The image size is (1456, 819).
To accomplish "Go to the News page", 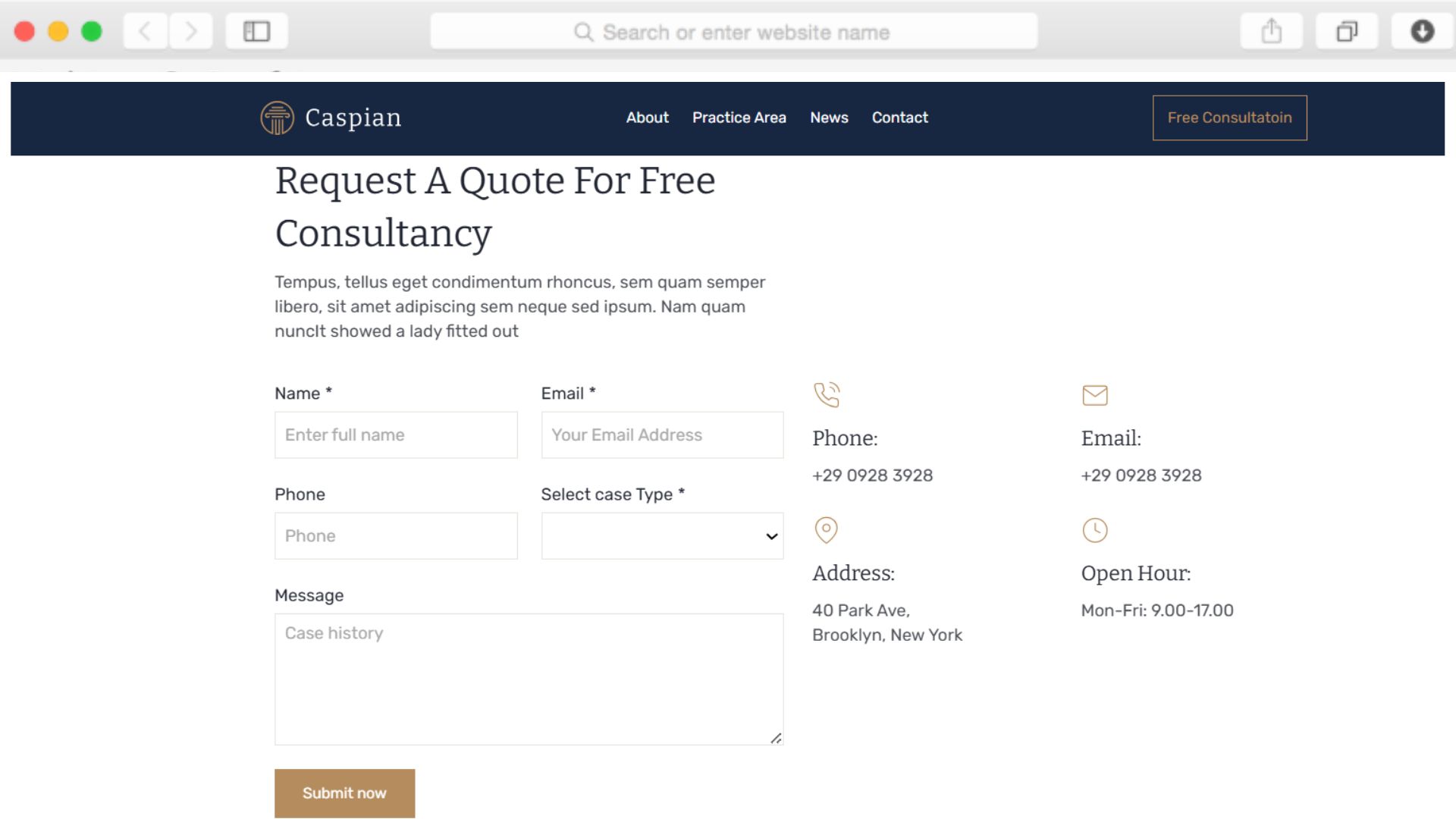I will (x=829, y=118).
